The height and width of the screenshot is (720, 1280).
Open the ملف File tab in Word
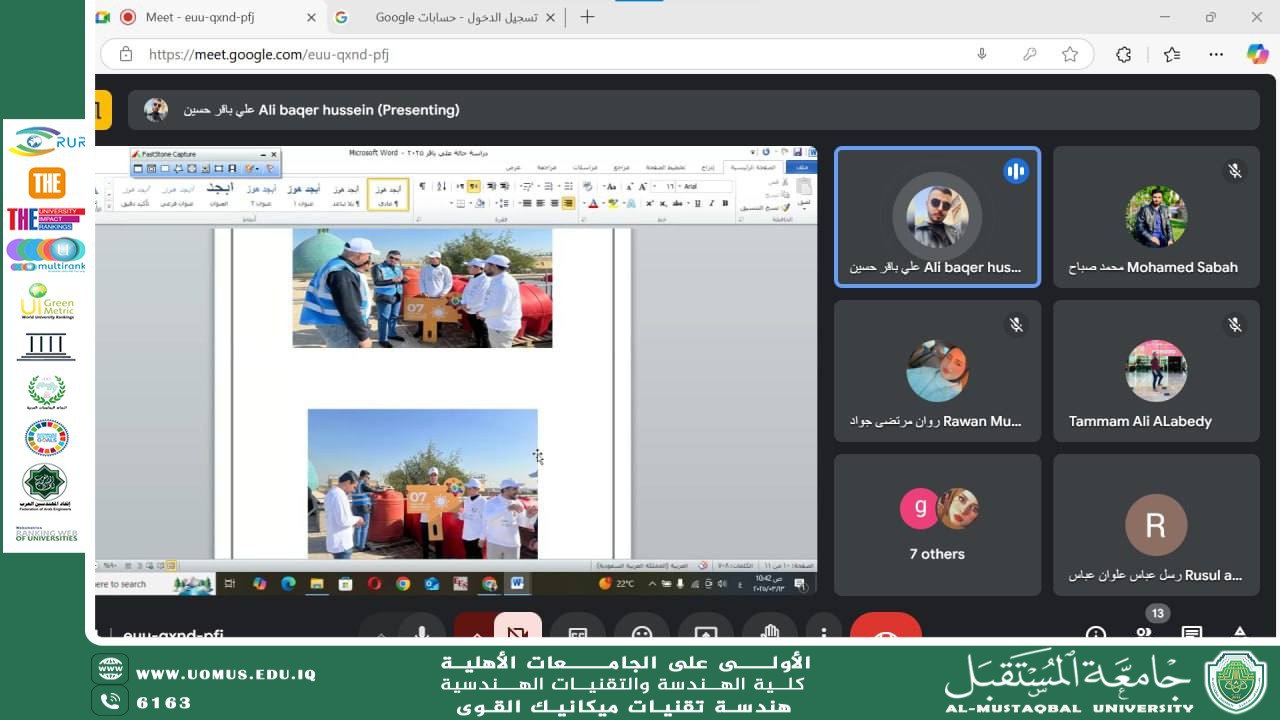click(802, 168)
